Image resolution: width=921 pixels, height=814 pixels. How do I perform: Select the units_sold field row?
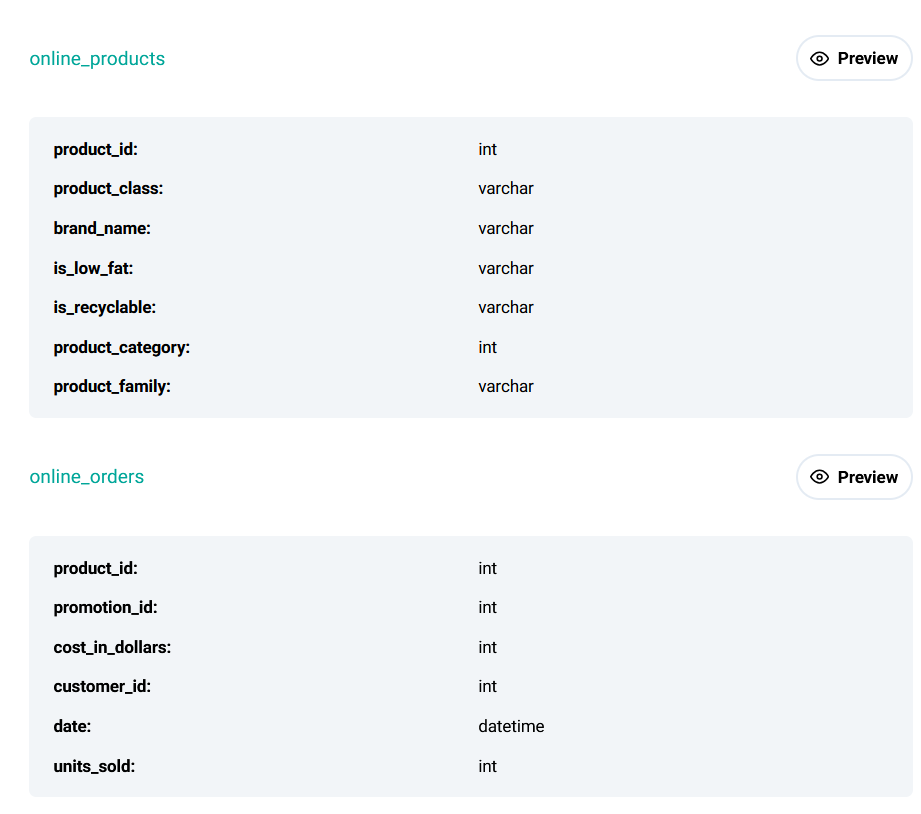pos(95,766)
